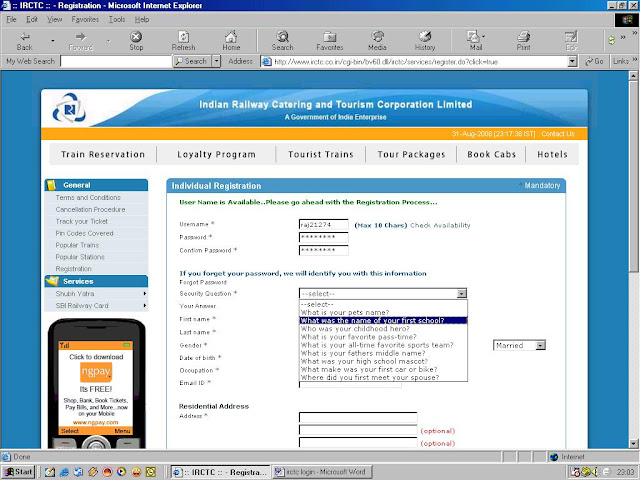640x480 pixels.
Task: Click the page icon in Address bar
Action: pos(267,62)
